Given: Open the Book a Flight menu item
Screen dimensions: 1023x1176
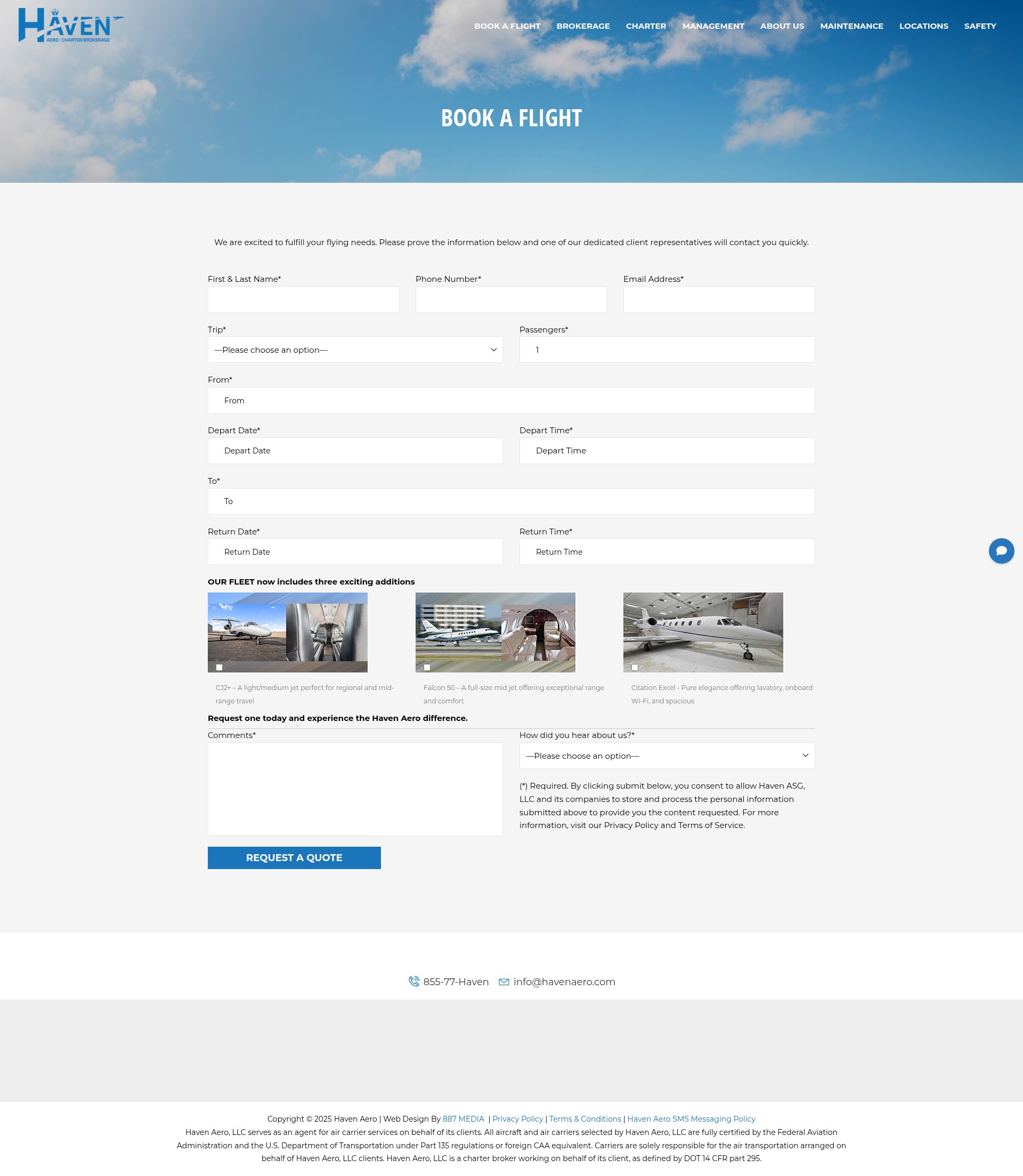Looking at the screenshot, I should tap(507, 26).
